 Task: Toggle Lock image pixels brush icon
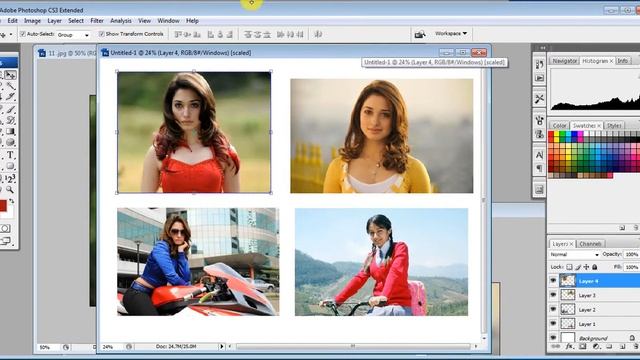coord(578,267)
